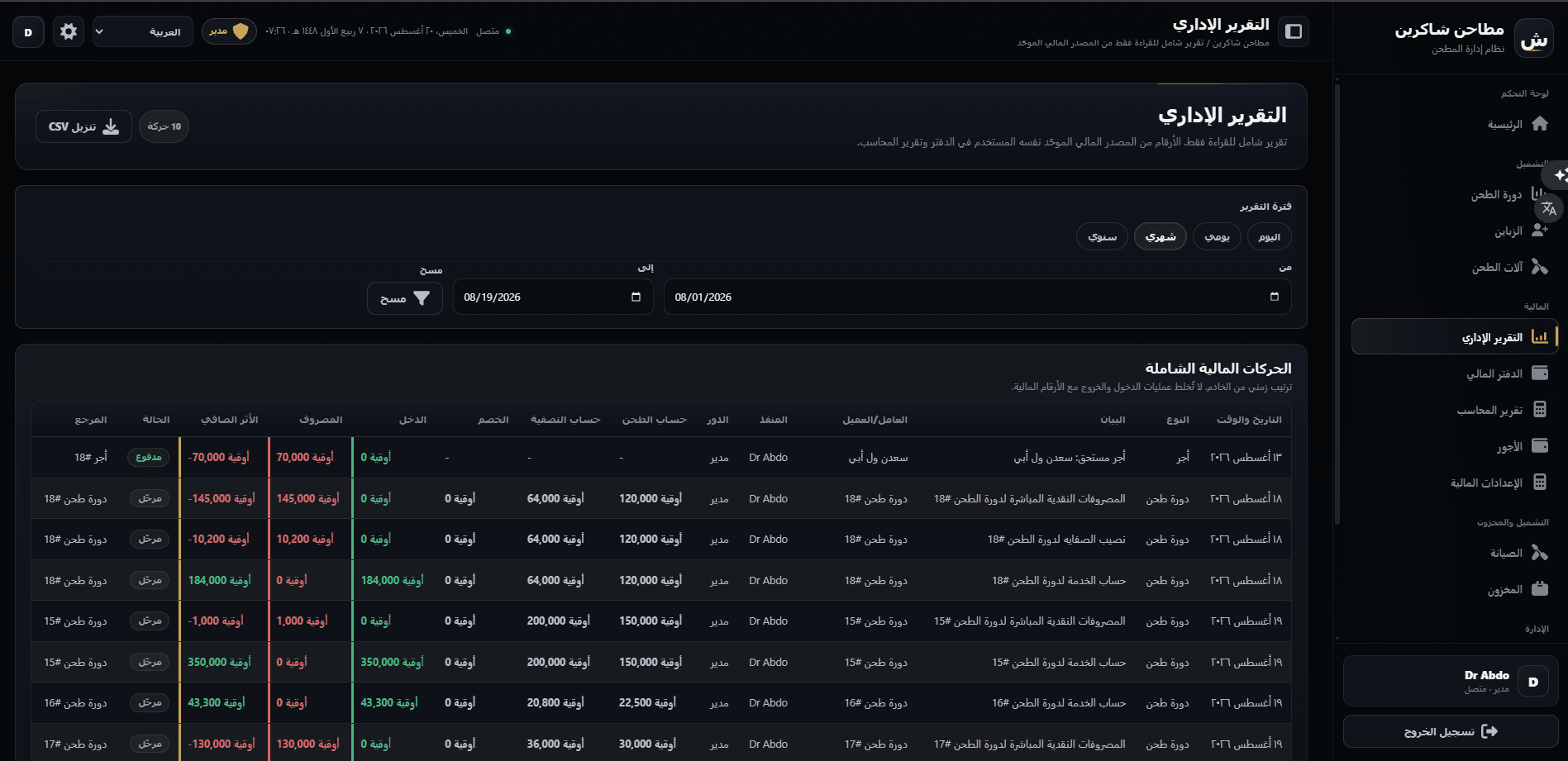Image resolution: width=1568 pixels, height=761 pixels.
Task: Open the D user avatar in the top bar
Action: [28, 32]
